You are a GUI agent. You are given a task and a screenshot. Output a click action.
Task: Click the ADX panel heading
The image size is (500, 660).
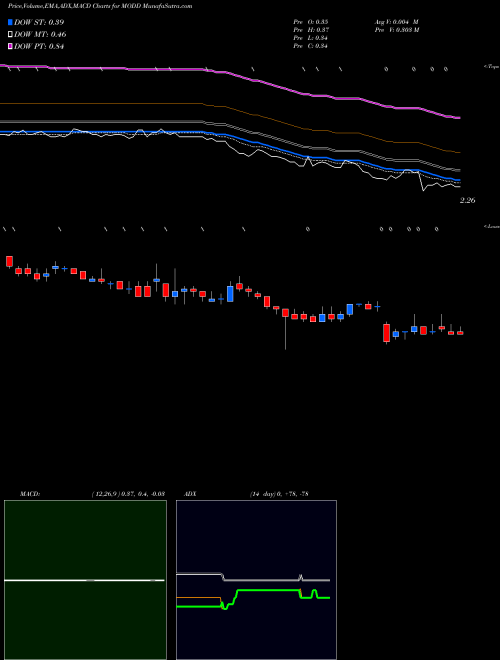[190, 494]
